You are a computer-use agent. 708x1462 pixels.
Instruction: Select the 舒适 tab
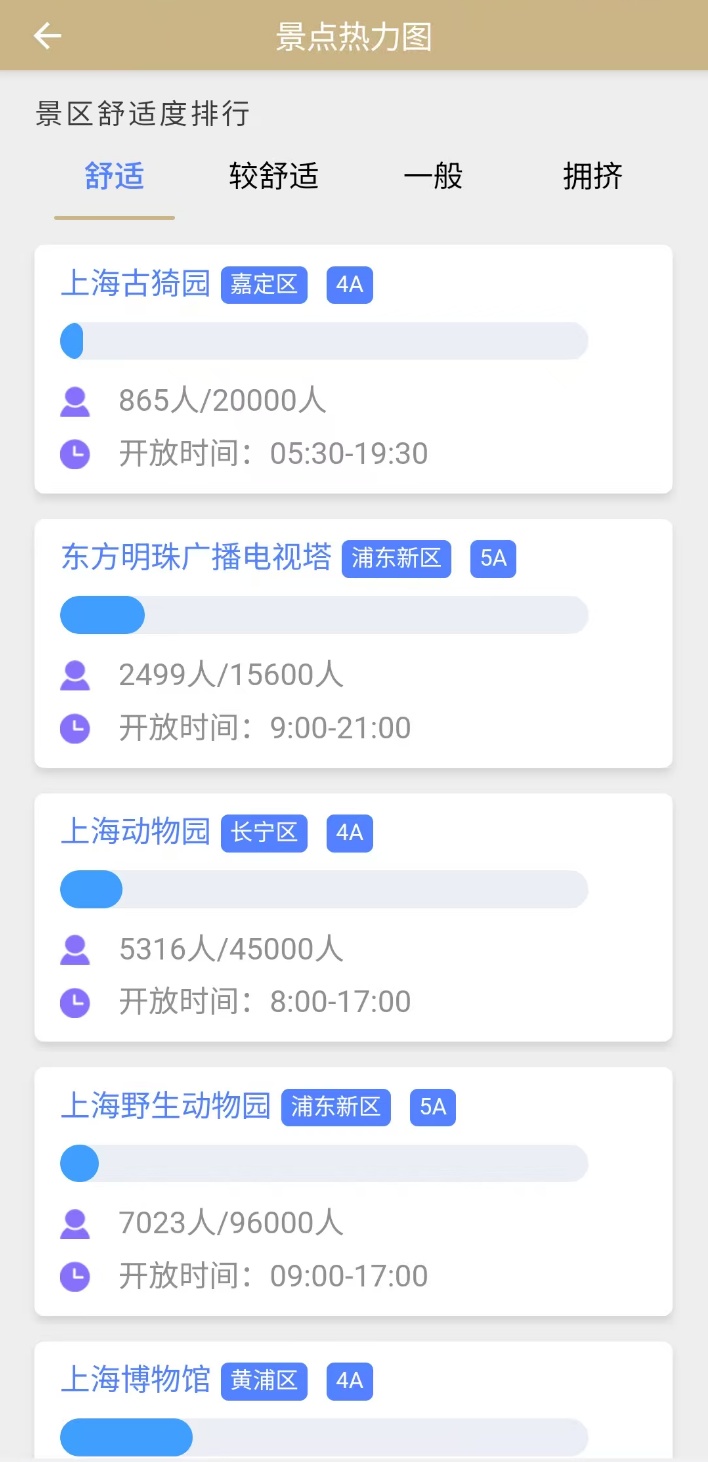[114, 177]
